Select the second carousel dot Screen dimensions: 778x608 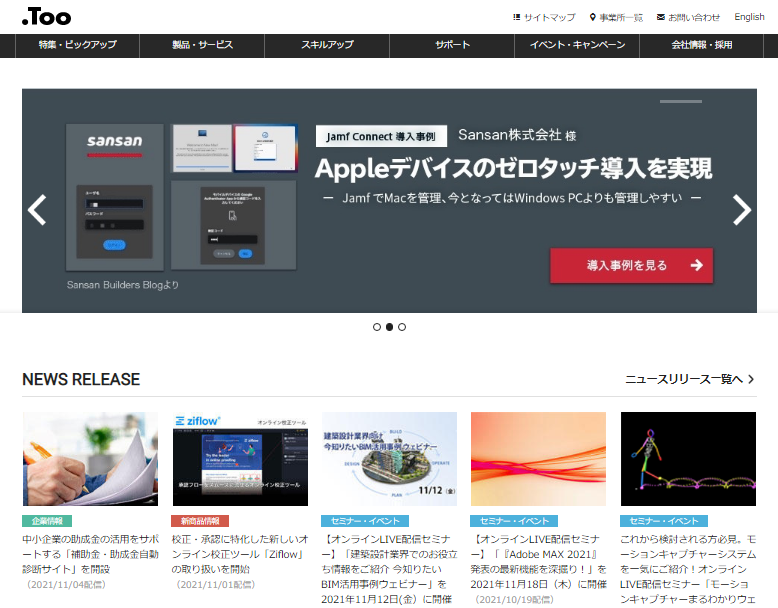click(x=389, y=327)
